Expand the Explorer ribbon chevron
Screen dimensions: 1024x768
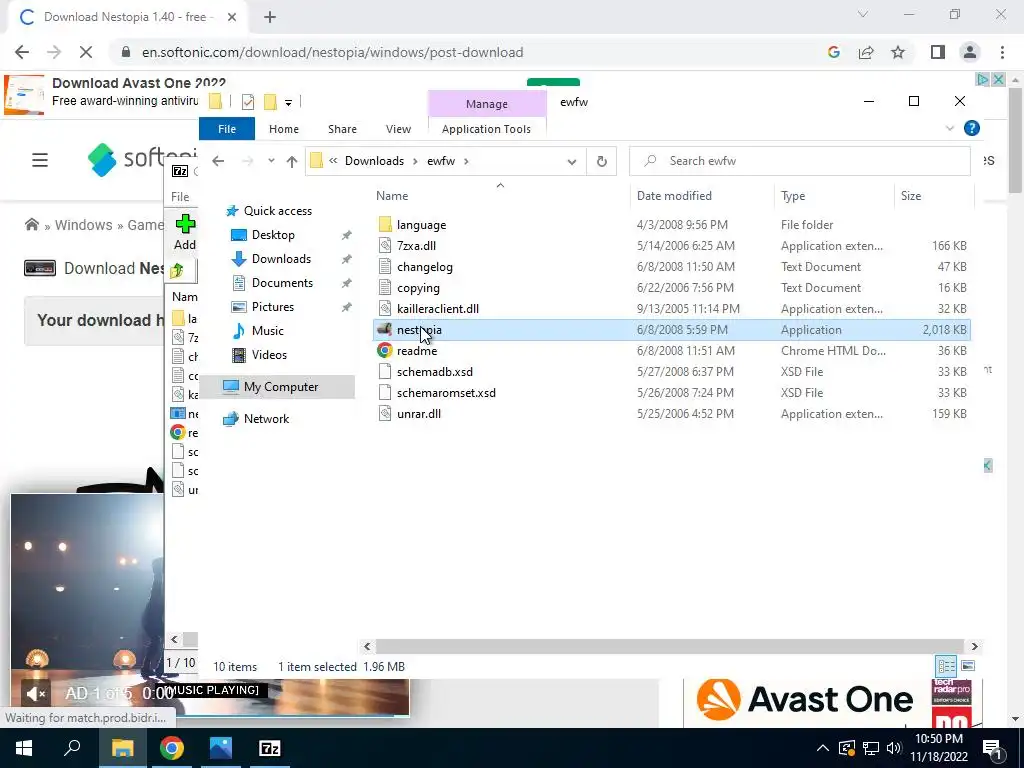[x=950, y=129]
